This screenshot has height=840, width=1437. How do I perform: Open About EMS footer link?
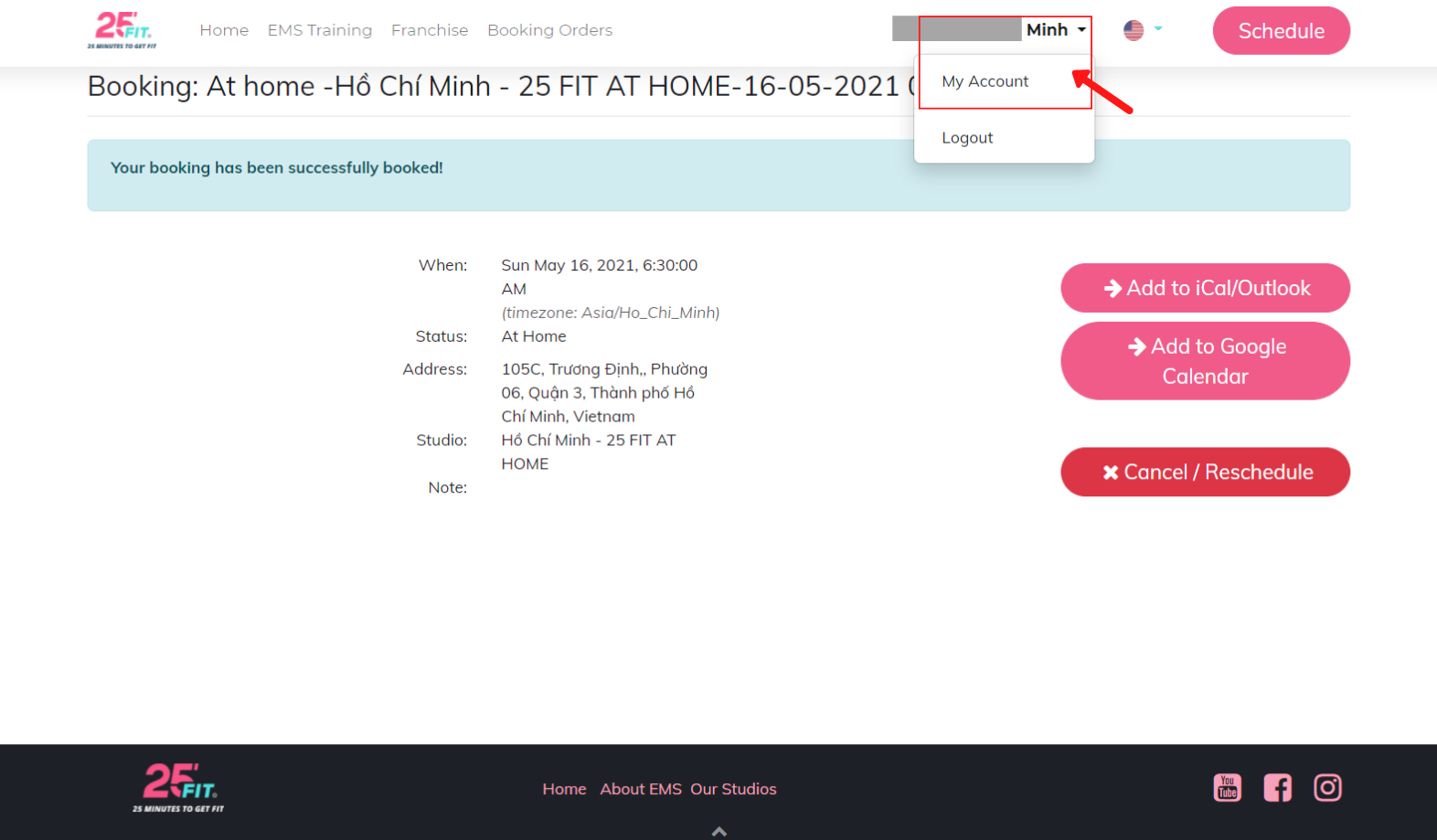tap(641, 789)
